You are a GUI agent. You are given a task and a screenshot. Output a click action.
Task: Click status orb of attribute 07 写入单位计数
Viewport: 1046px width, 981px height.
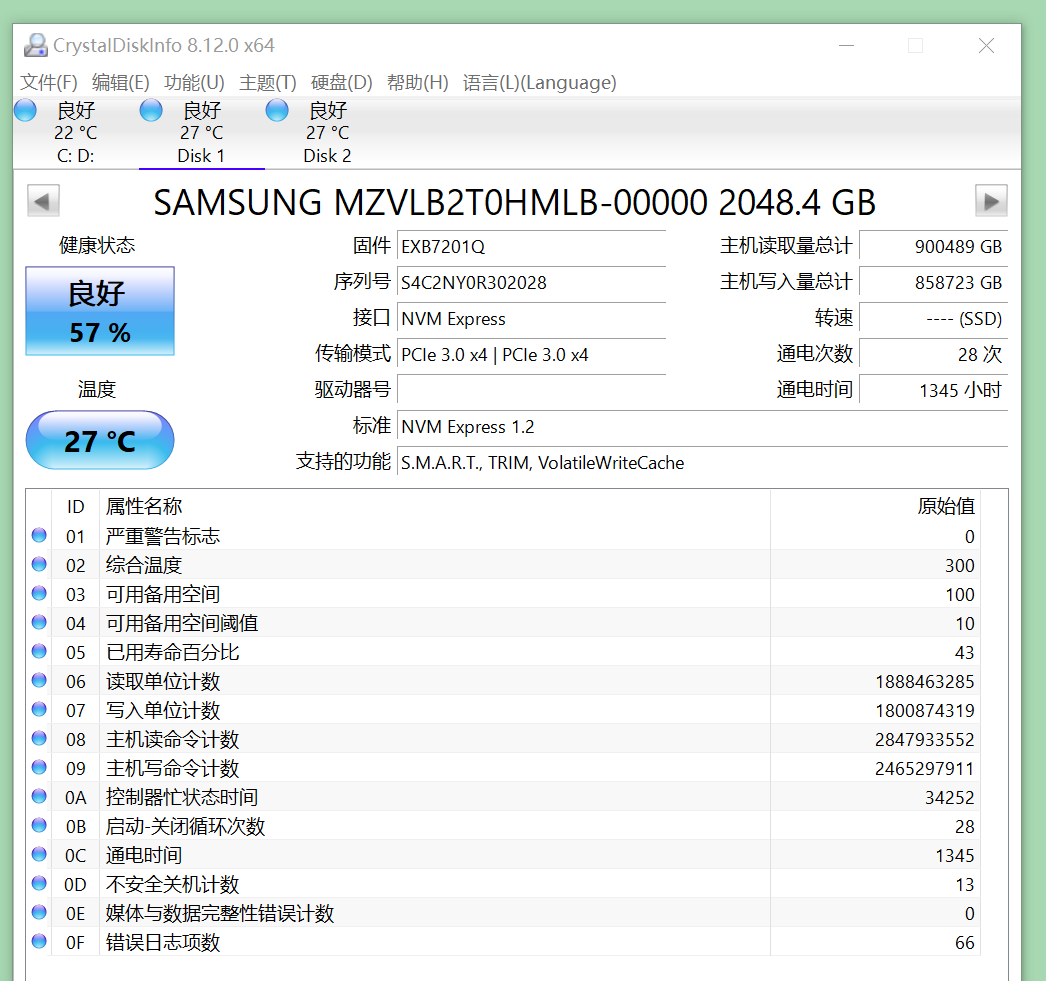[x=39, y=710]
